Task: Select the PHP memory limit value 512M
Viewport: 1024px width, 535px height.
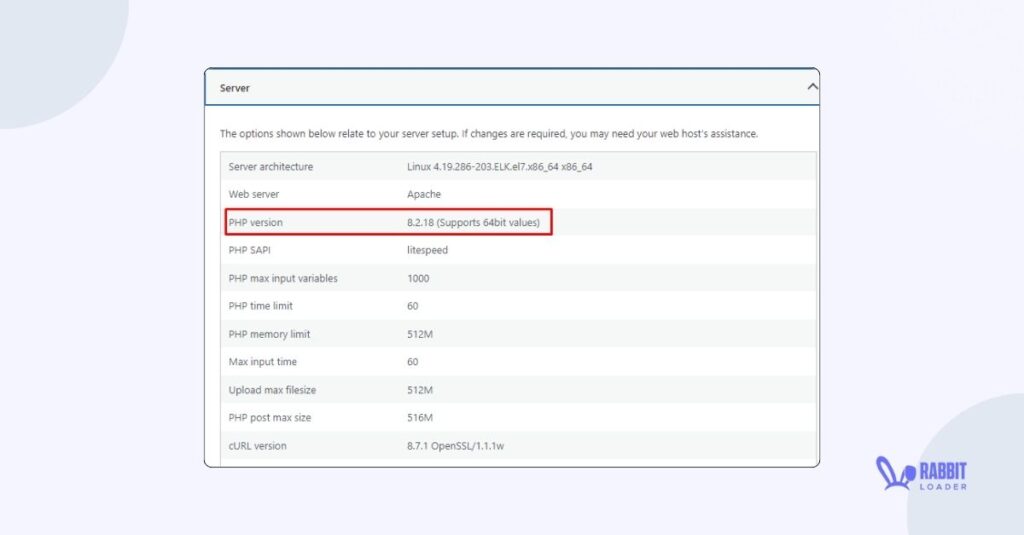Action: (x=420, y=334)
